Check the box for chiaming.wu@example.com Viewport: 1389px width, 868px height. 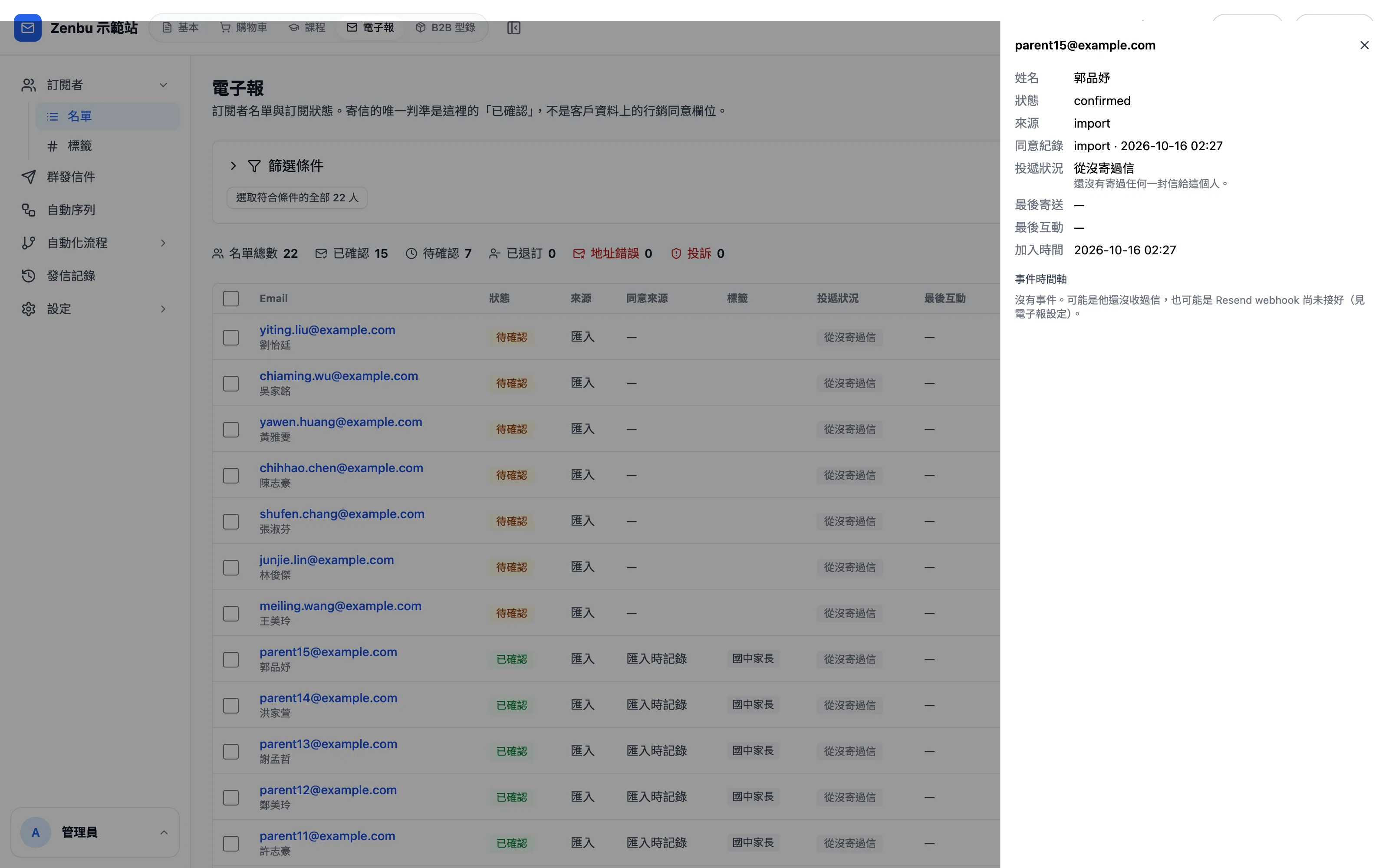click(231, 384)
